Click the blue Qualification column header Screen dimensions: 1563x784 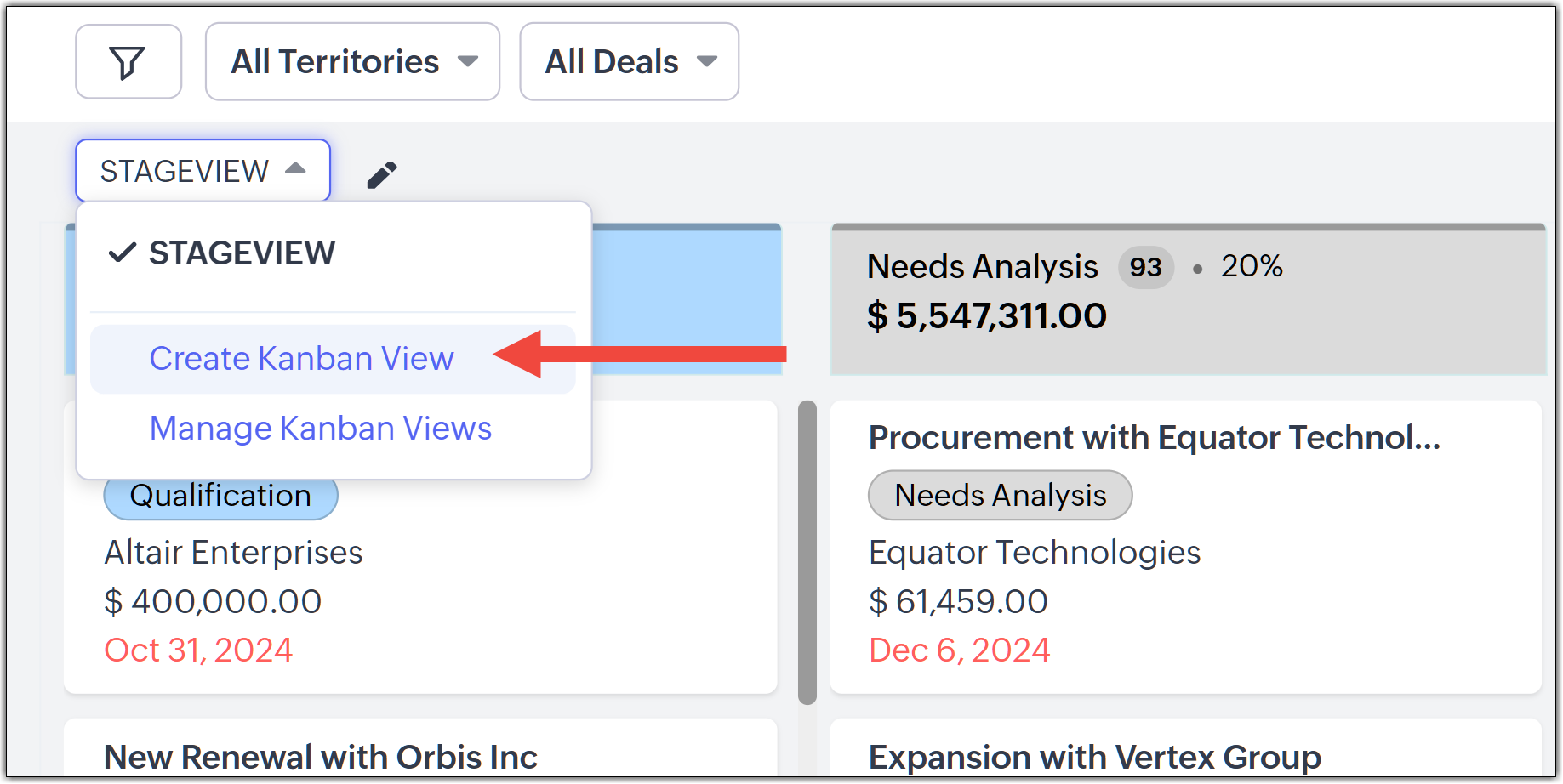(686, 298)
